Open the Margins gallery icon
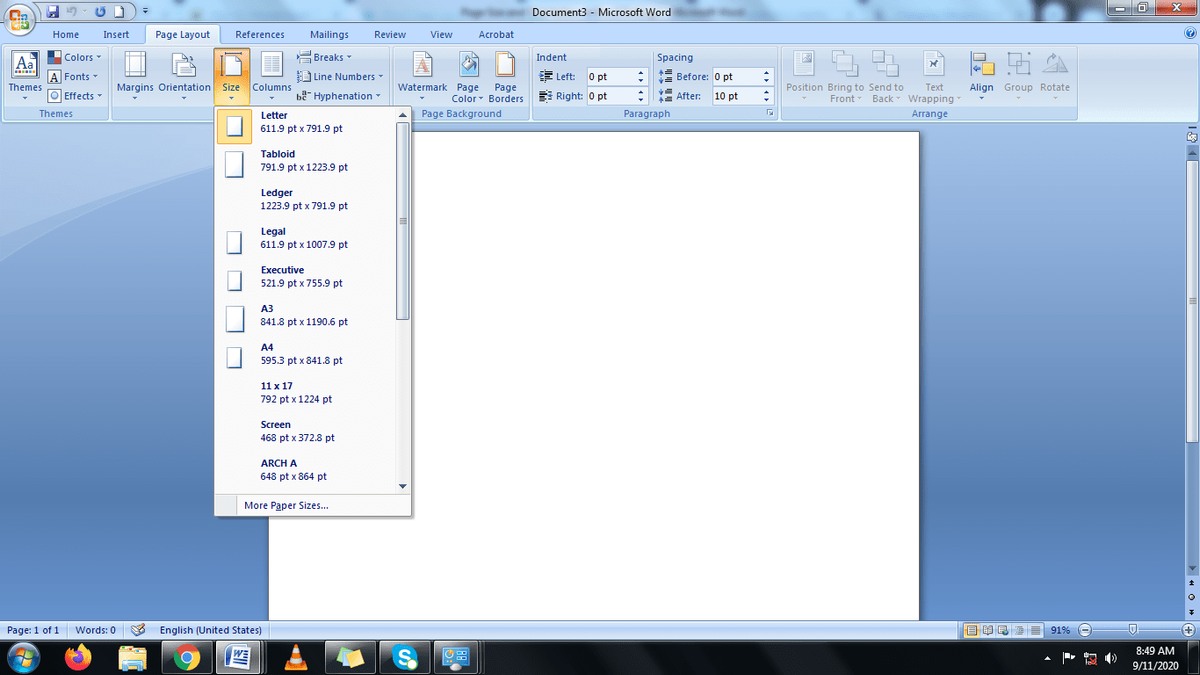 click(134, 75)
